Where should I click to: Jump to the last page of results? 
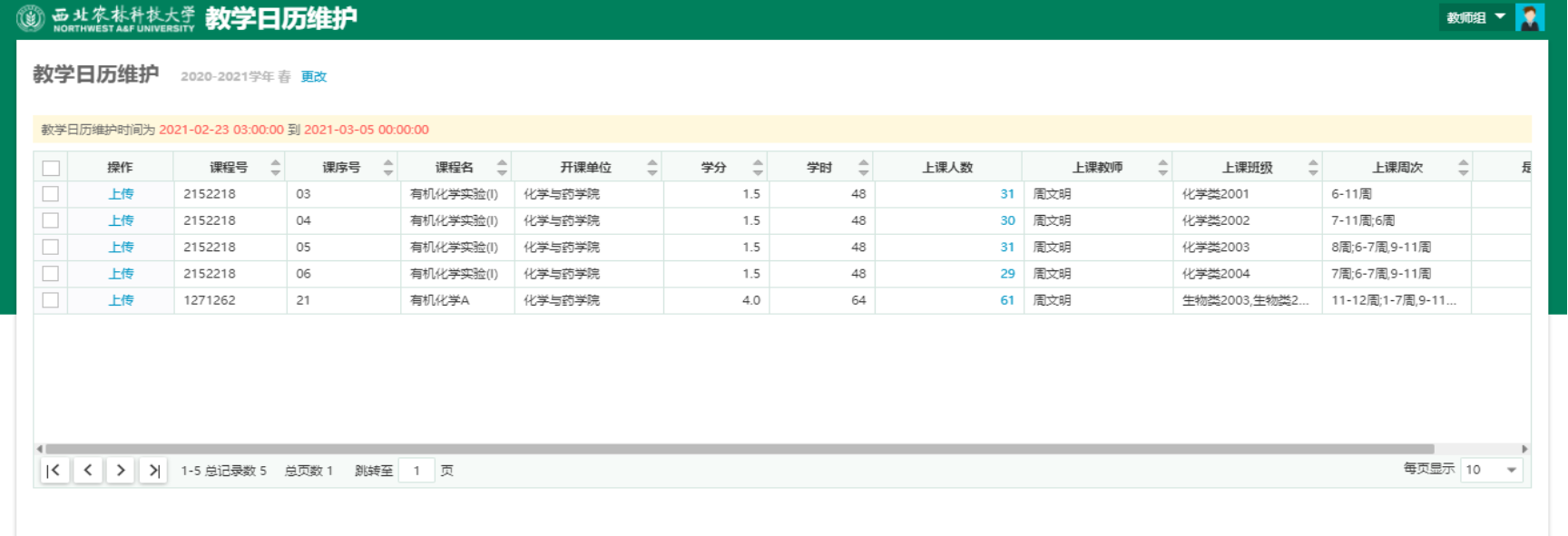pyautogui.click(x=153, y=470)
